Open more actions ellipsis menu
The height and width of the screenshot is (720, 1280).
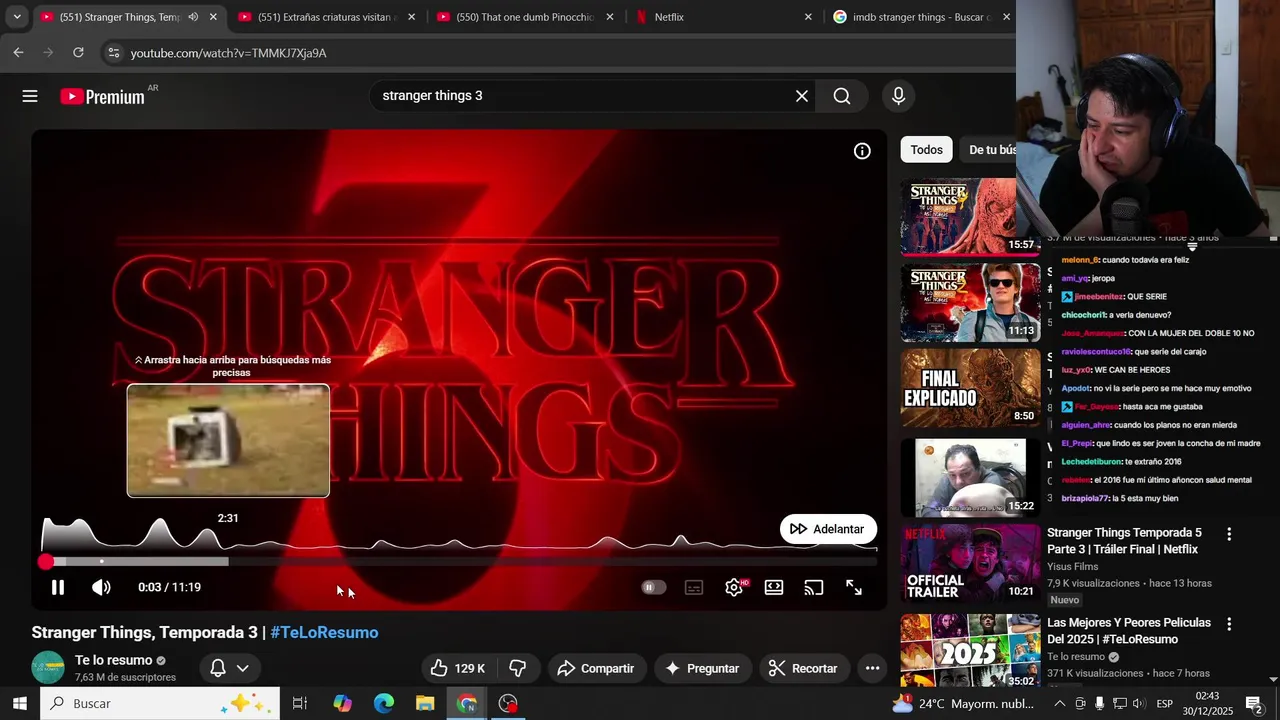pyautogui.click(x=872, y=668)
